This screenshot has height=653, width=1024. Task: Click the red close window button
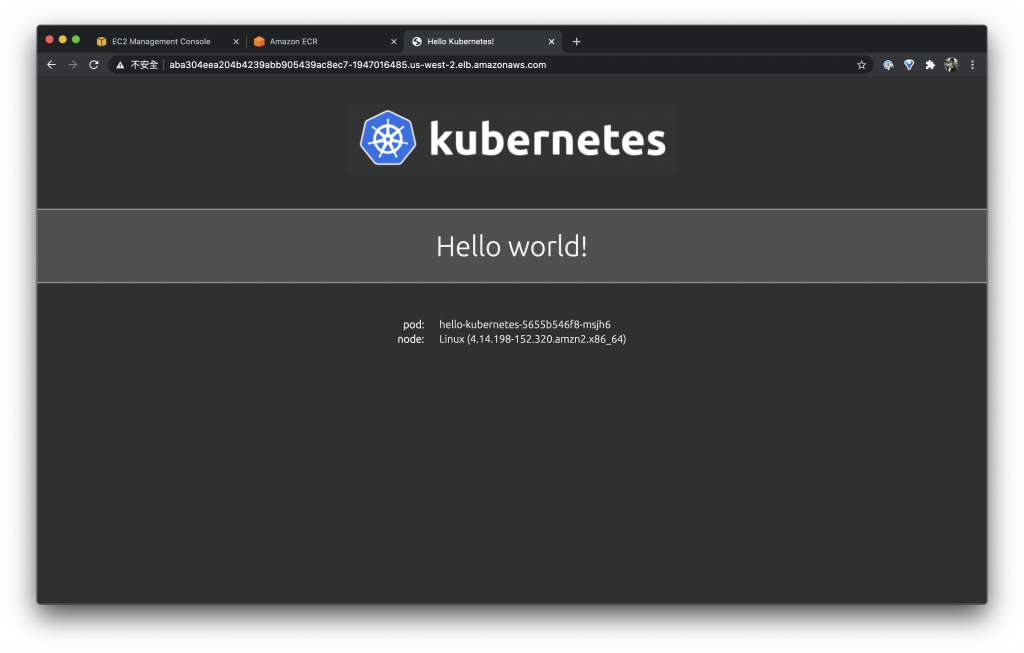(x=50, y=40)
